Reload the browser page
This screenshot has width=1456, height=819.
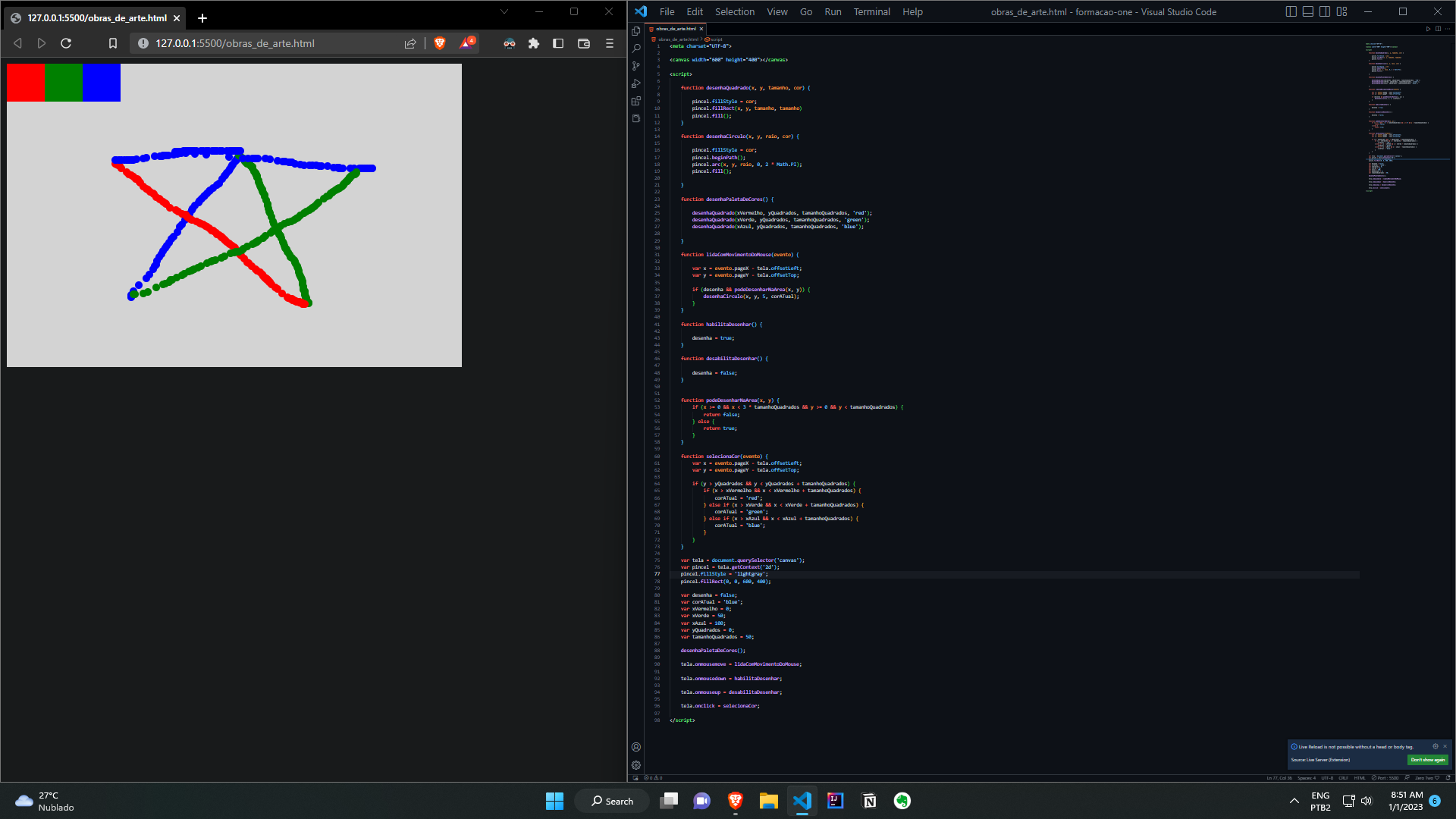click(66, 43)
